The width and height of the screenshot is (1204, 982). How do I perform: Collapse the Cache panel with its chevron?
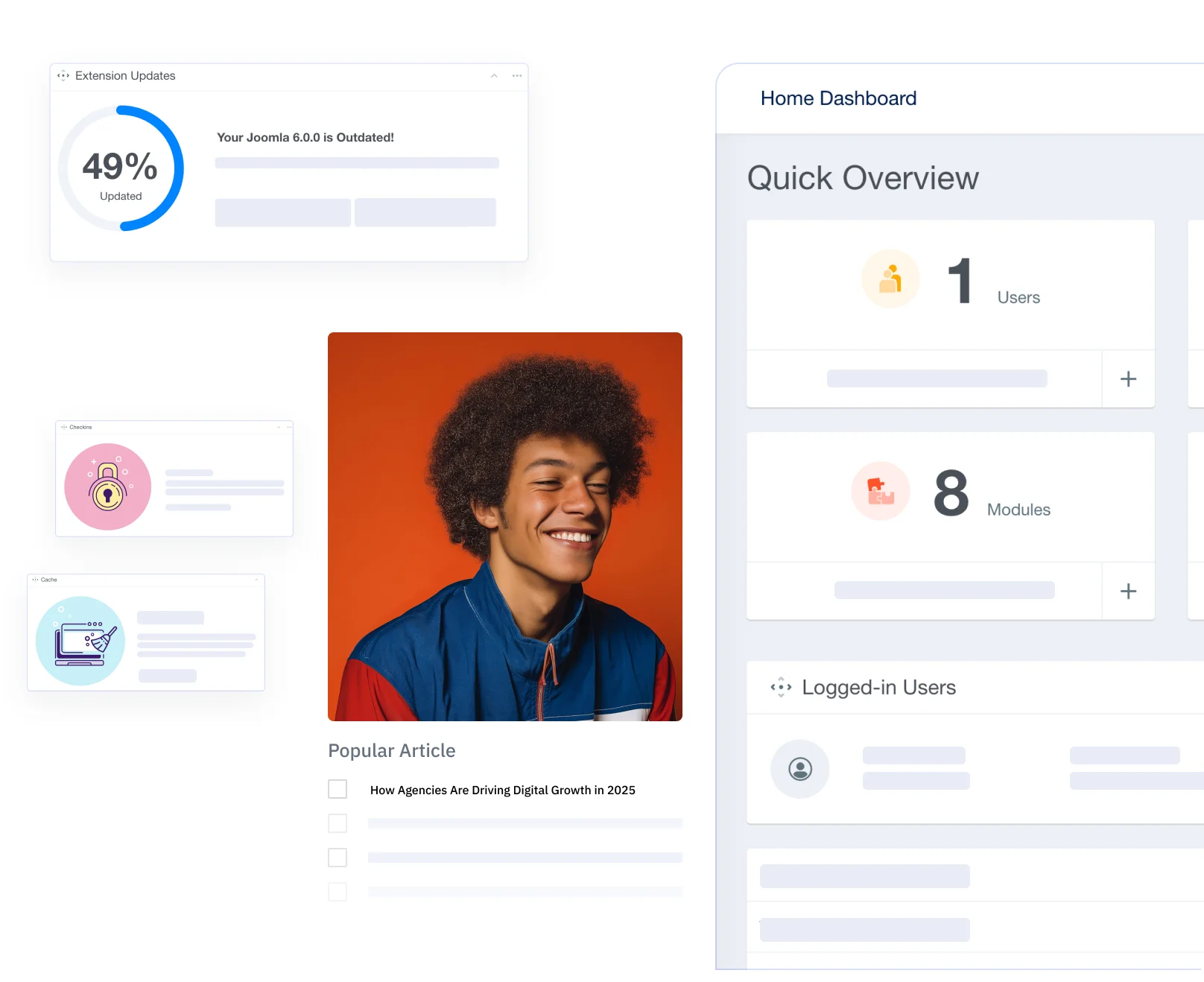point(256,580)
